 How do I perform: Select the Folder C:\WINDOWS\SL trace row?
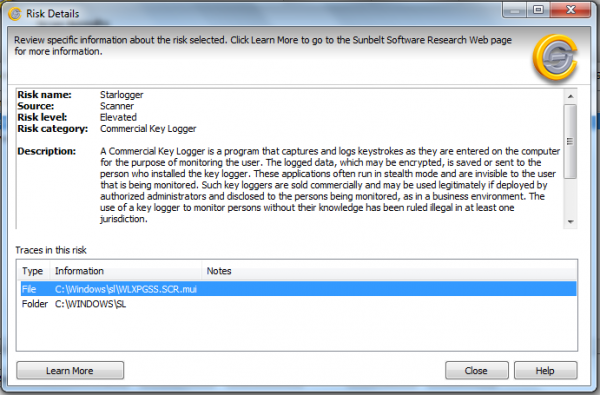(x=298, y=304)
